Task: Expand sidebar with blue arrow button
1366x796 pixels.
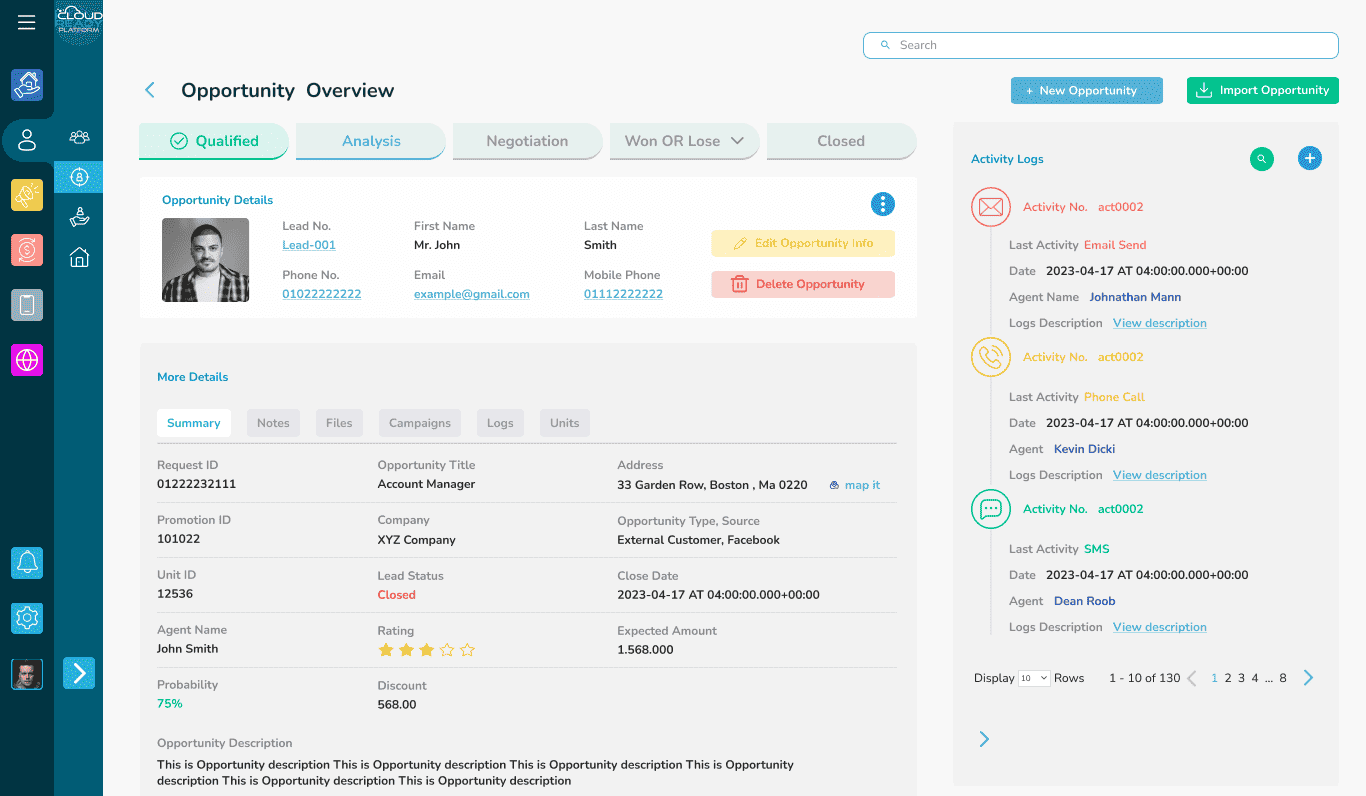Action: (x=79, y=673)
